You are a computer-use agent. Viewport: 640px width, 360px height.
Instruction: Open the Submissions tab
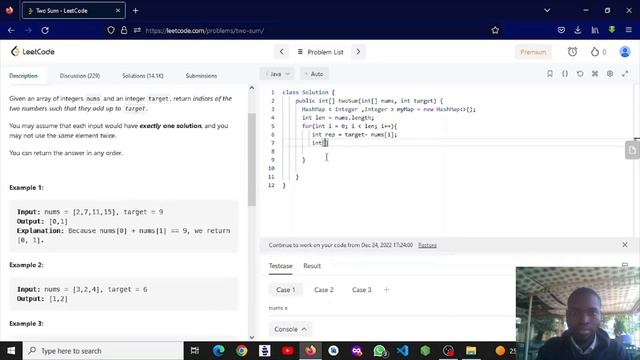click(201, 76)
